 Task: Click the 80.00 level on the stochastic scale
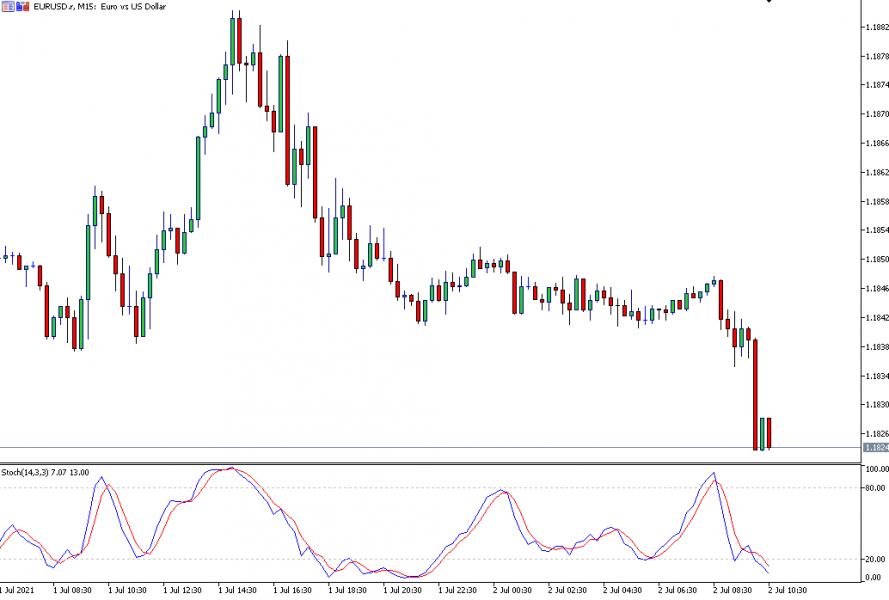coord(875,488)
